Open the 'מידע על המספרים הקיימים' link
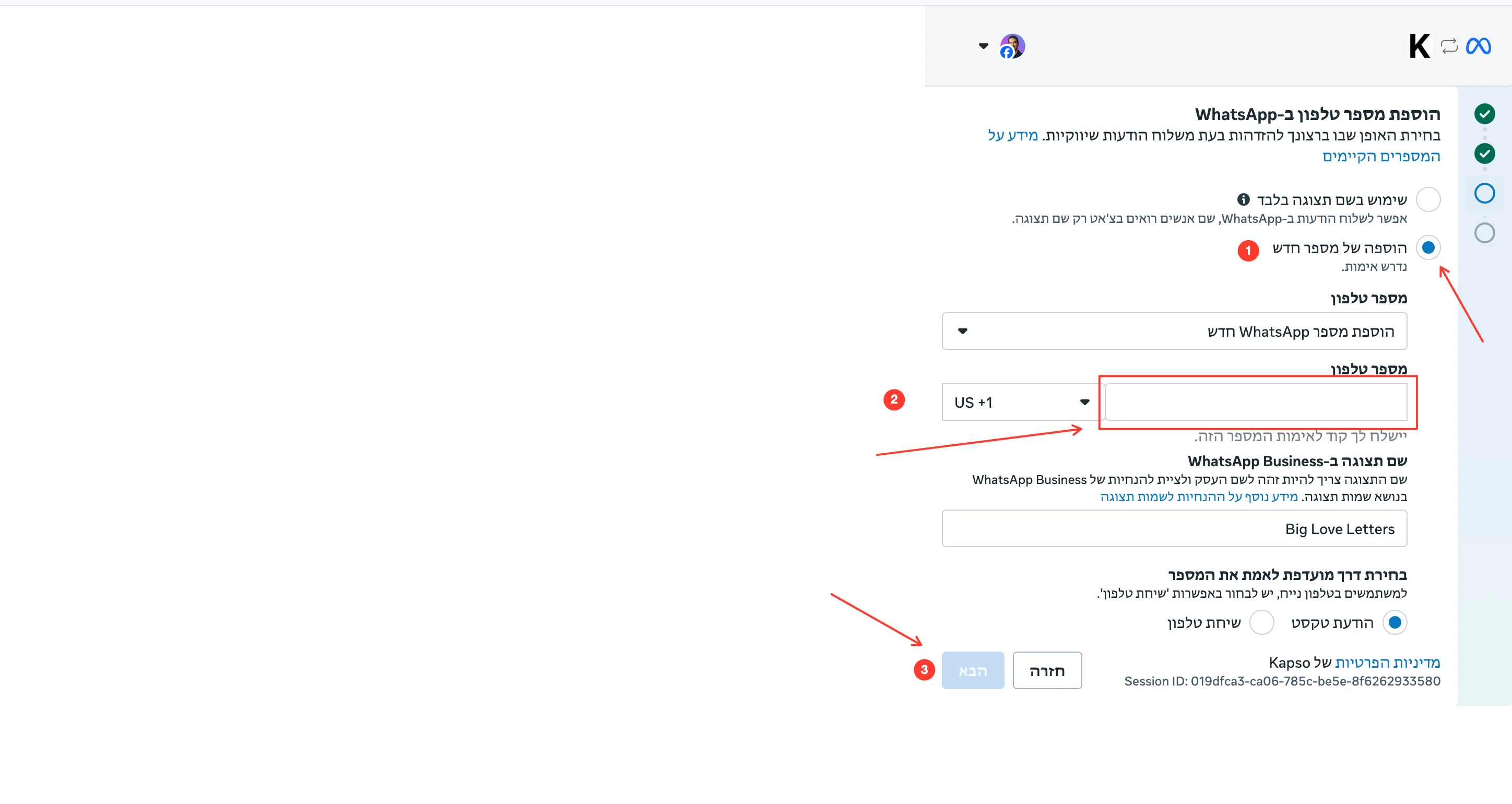Screen dimensions: 1512x804 pyautogui.click(x=1380, y=156)
